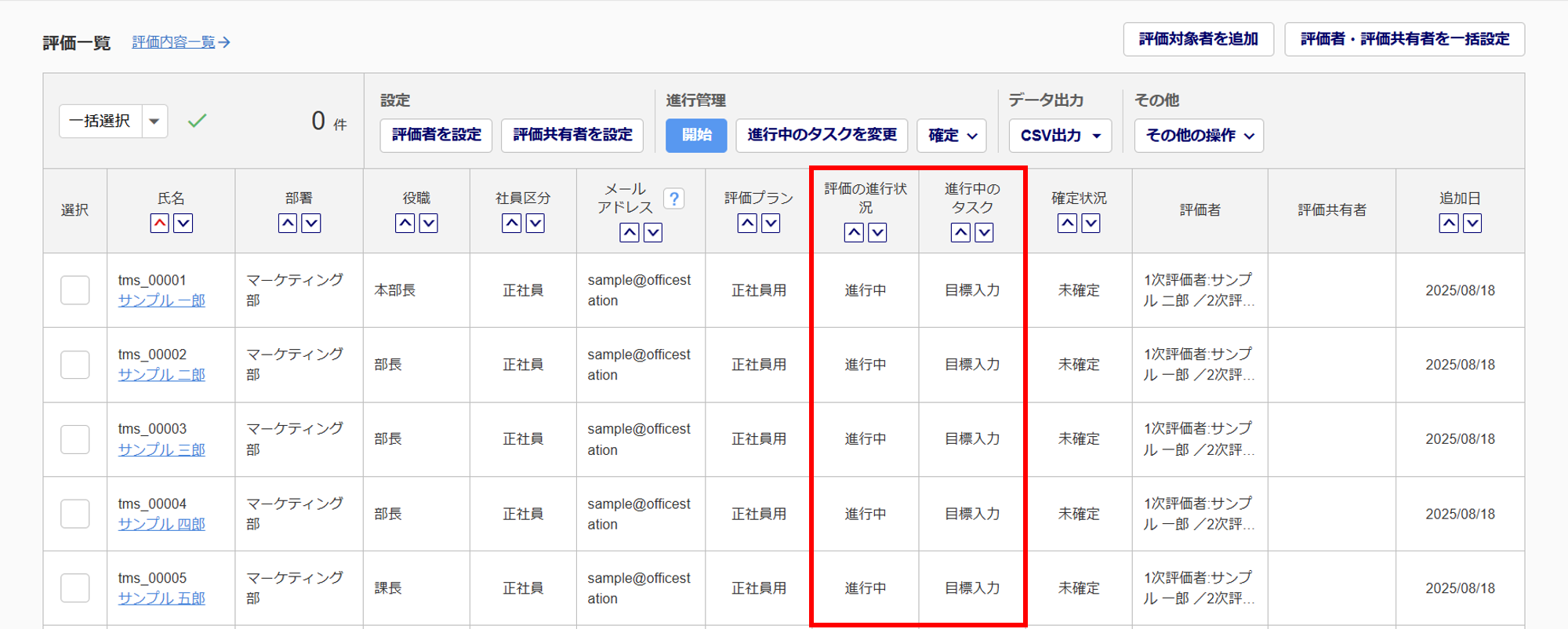This screenshot has width=1568, height=629.
Task: Click 未確定 status in tms_00004 row
Action: point(1079,514)
